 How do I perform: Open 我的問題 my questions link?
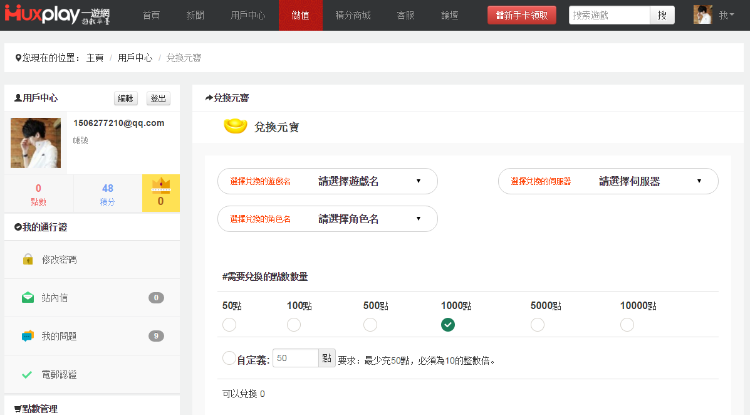[59, 336]
